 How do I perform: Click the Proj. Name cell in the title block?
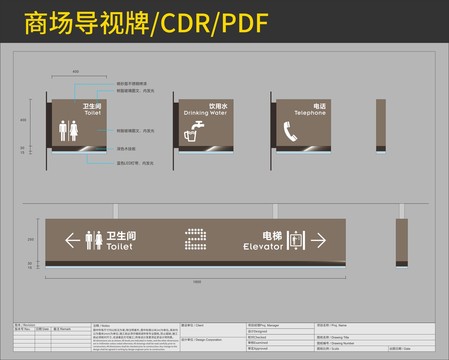pos(375,329)
